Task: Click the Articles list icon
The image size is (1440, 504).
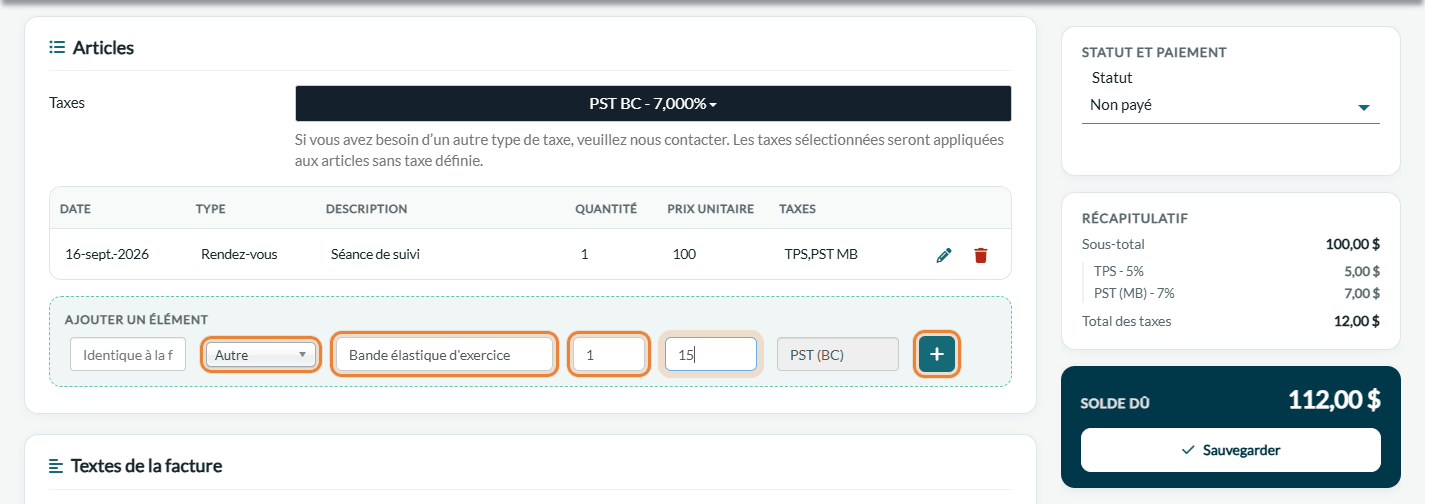Action: pyautogui.click(x=57, y=47)
